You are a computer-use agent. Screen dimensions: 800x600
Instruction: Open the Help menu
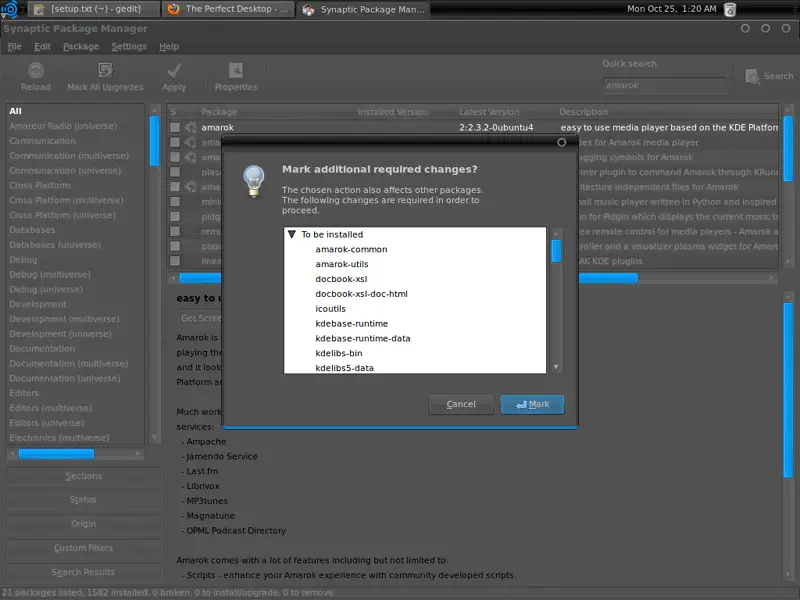tap(169, 46)
